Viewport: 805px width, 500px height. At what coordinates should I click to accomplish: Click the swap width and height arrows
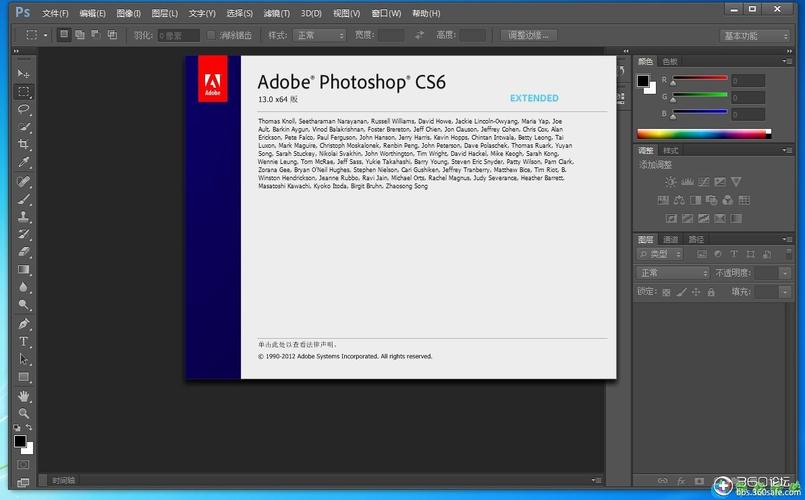pos(419,35)
